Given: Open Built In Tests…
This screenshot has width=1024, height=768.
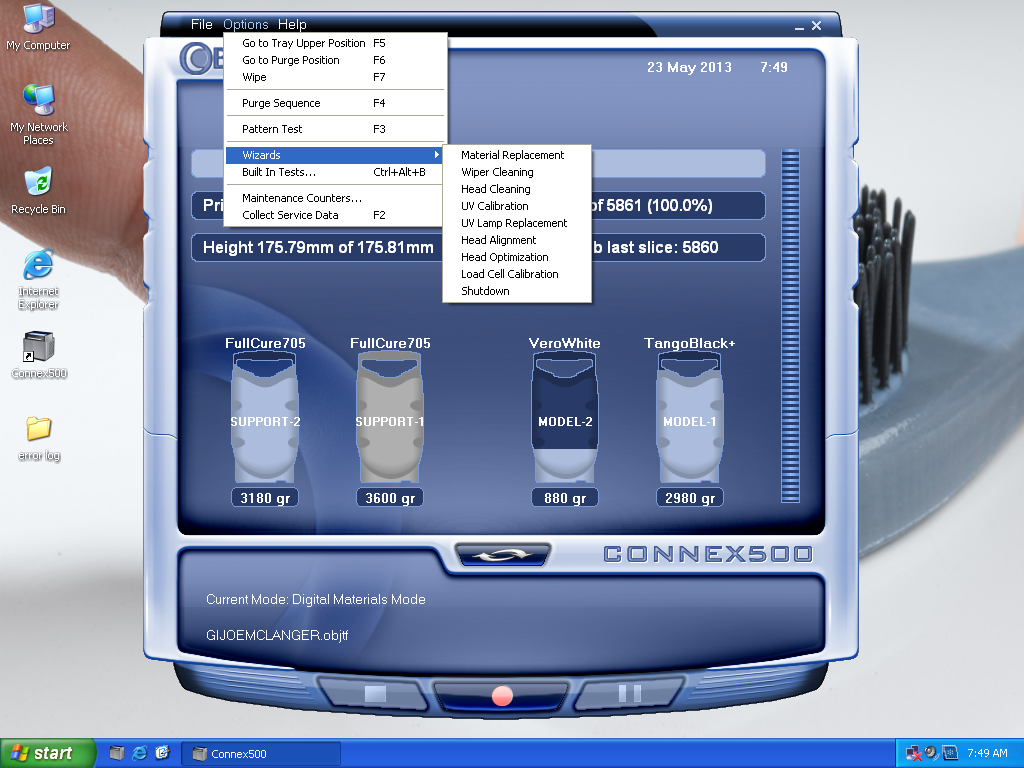Looking at the screenshot, I should pyautogui.click(x=335, y=172).
